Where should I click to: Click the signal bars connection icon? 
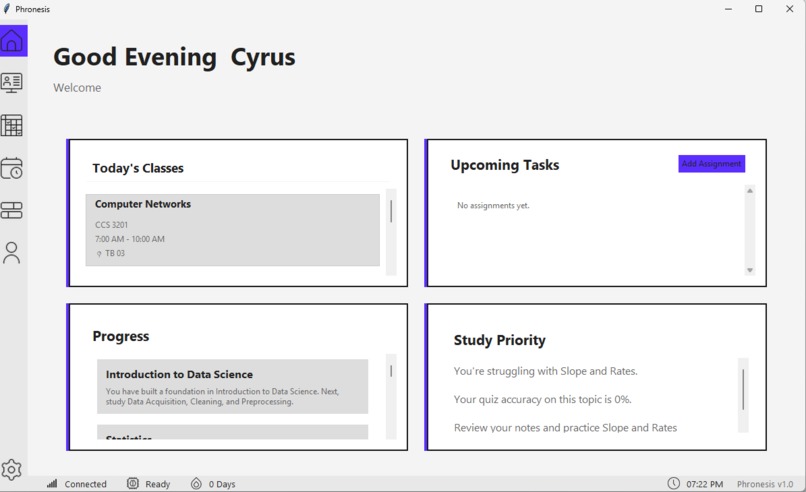pyautogui.click(x=52, y=483)
